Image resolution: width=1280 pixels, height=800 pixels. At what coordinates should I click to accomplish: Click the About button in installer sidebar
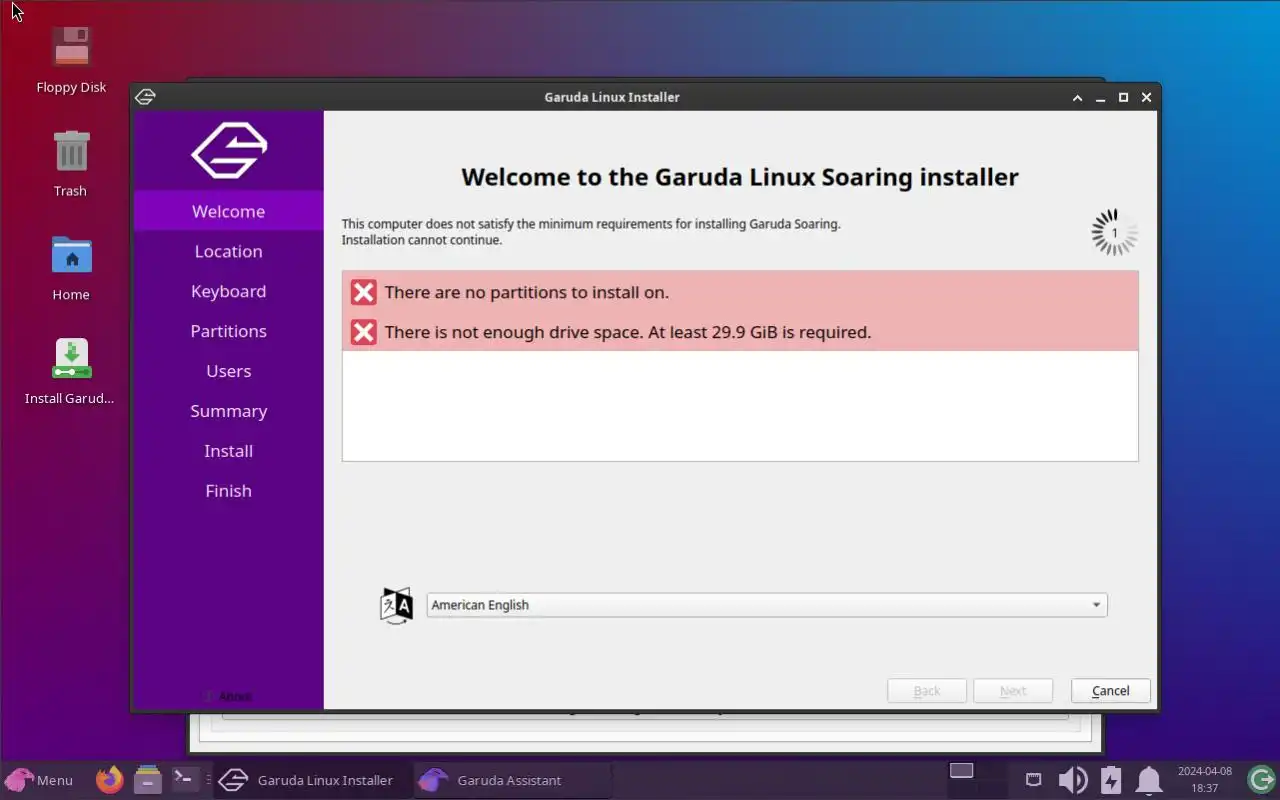229,696
